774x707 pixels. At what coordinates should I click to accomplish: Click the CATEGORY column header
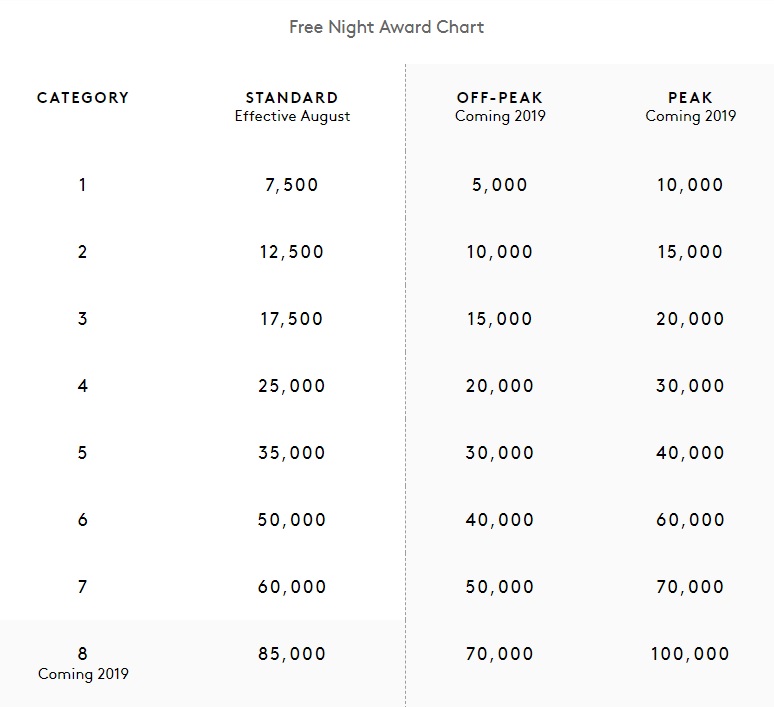[x=83, y=98]
